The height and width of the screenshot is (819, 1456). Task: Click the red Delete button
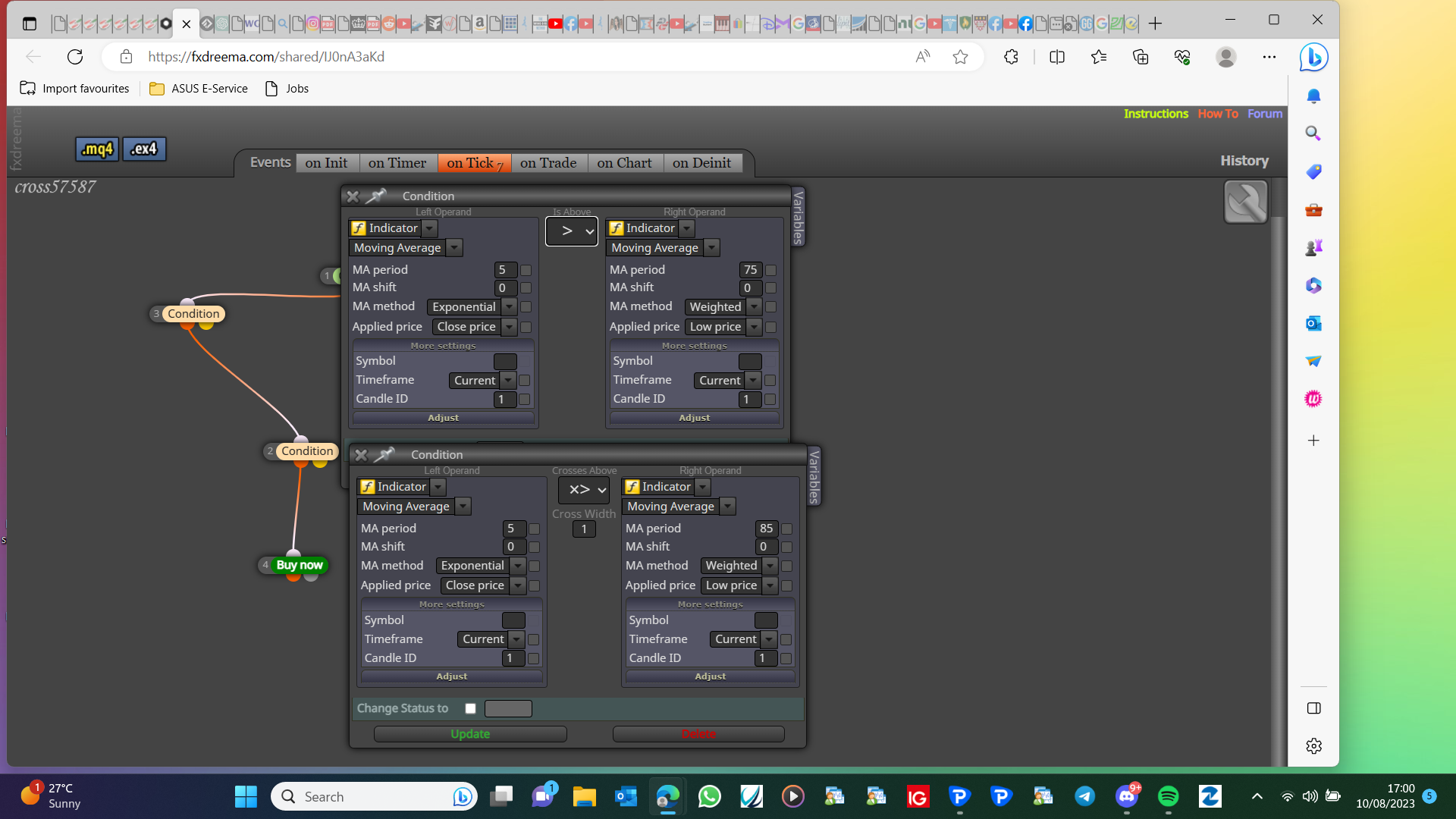(x=698, y=734)
